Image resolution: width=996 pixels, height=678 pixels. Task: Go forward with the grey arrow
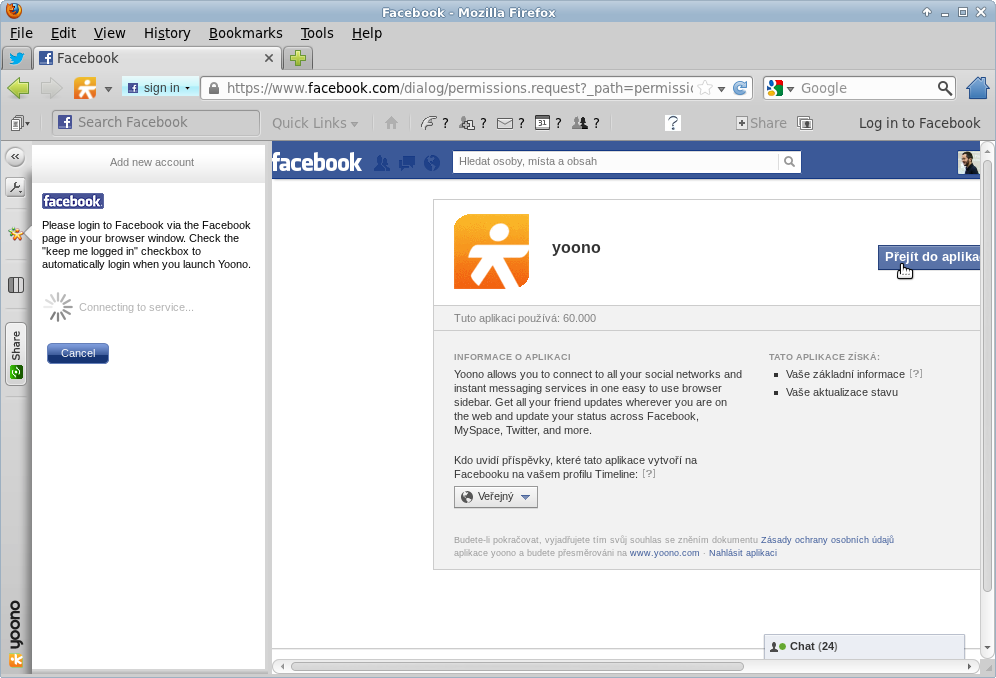51,88
